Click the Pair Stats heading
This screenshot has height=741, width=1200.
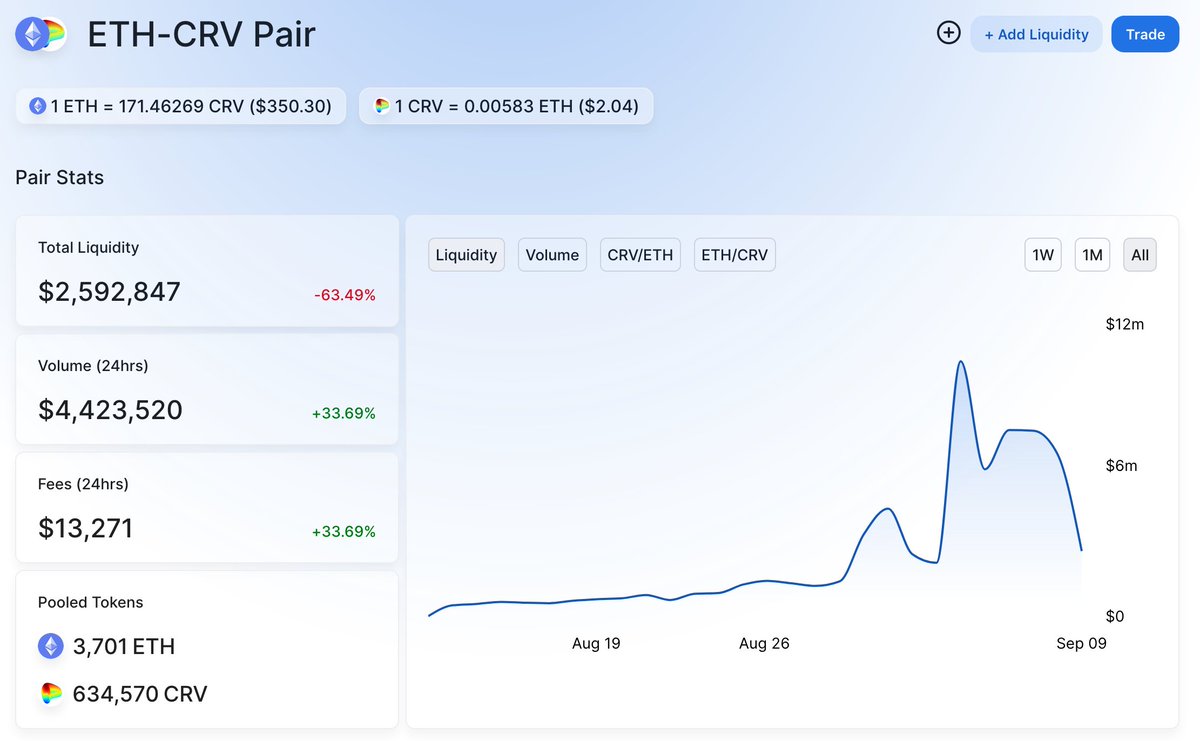(x=60, y=178)
